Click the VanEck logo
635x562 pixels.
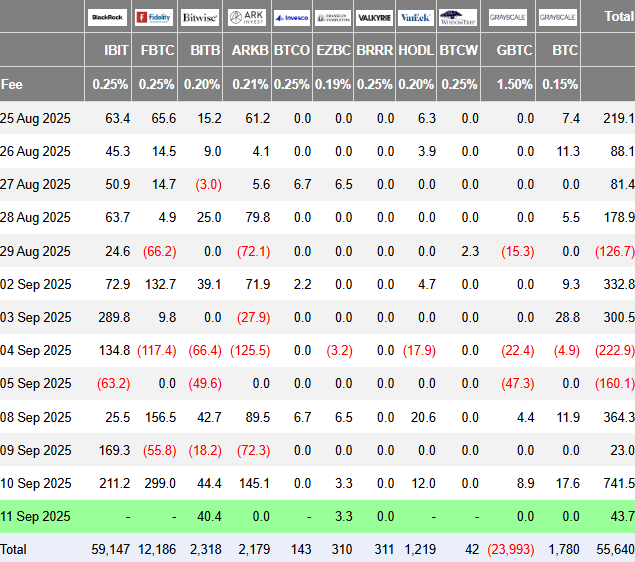tap(416, 17)
